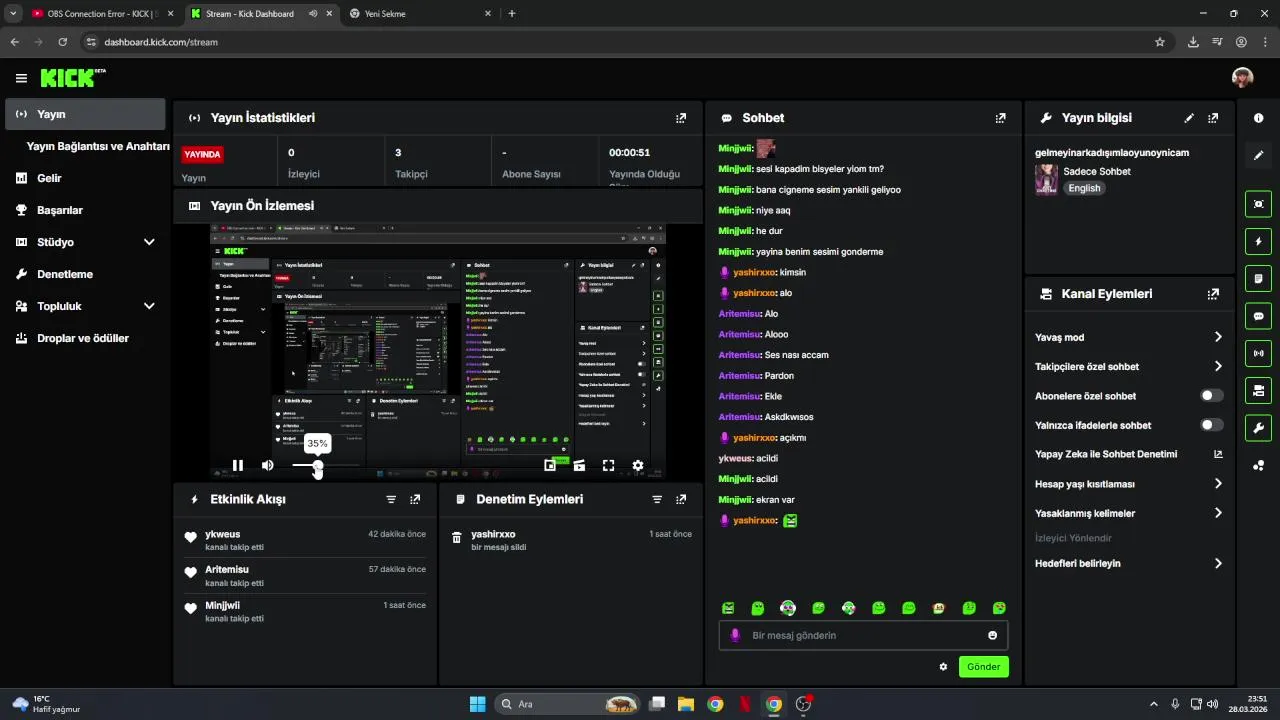Open the profile avatar menu
Image resolution: width=1280 pixels, height=720 pixels.
tap(1242, 78)
